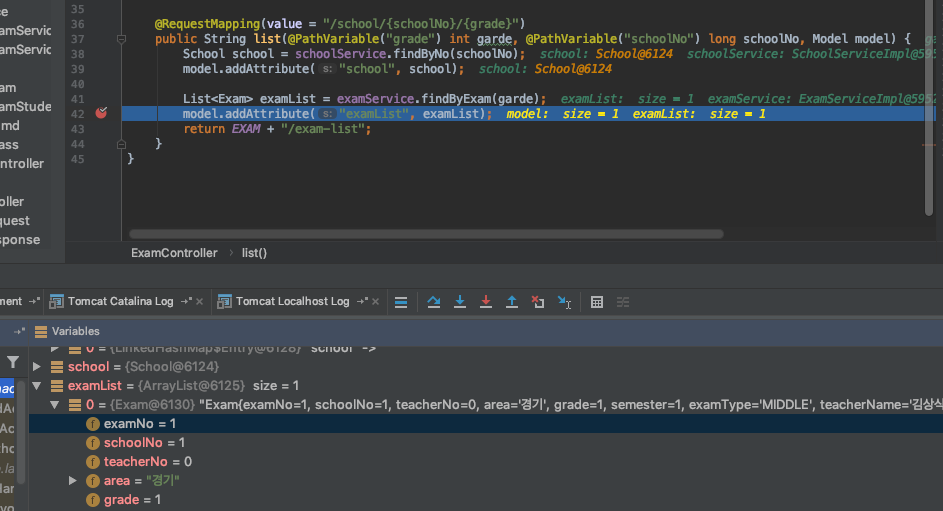Collapse the list method at line 37
Viewport: 943px width, 511px height.
tap(121, 39)
